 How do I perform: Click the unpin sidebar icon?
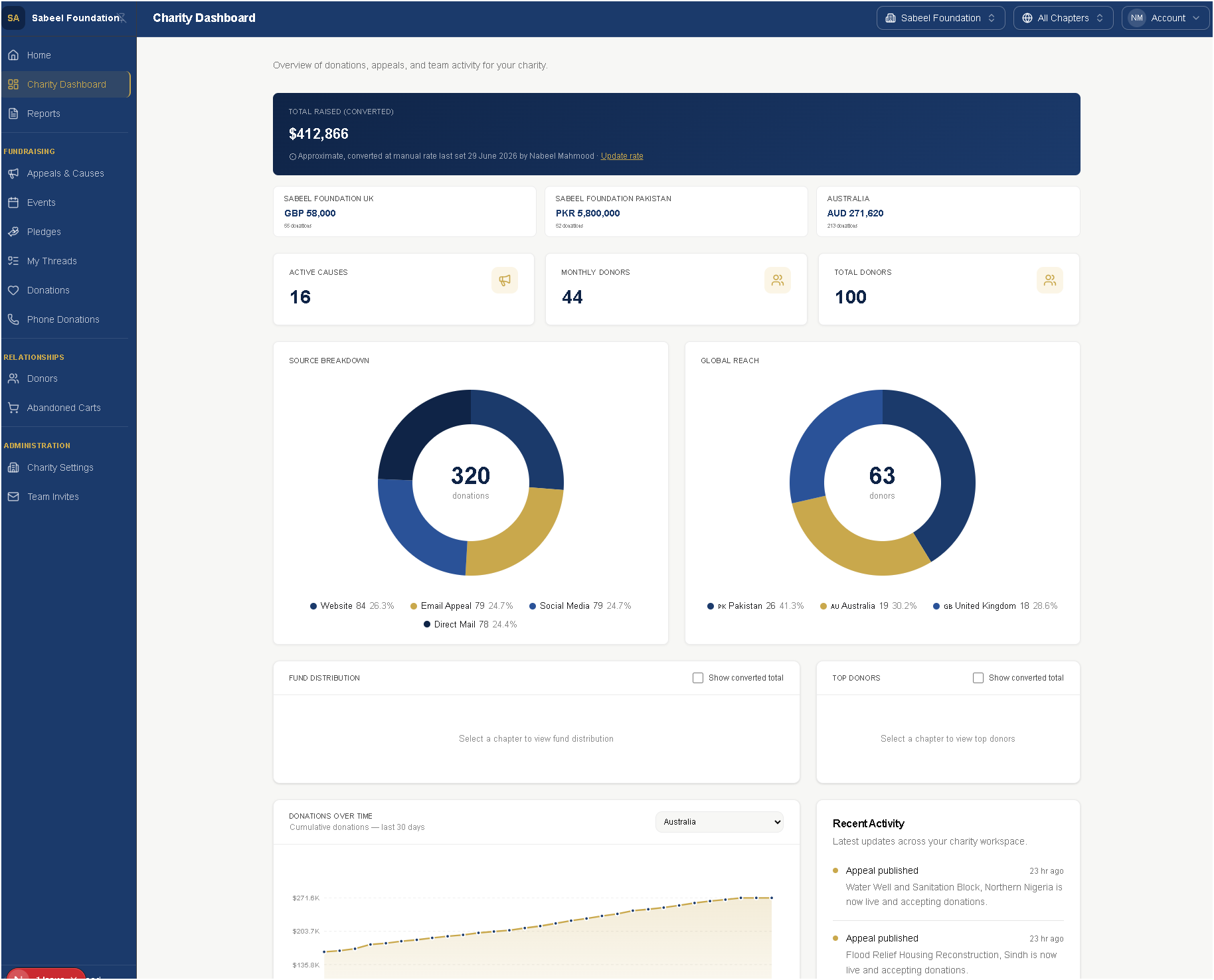pos(122,18)
